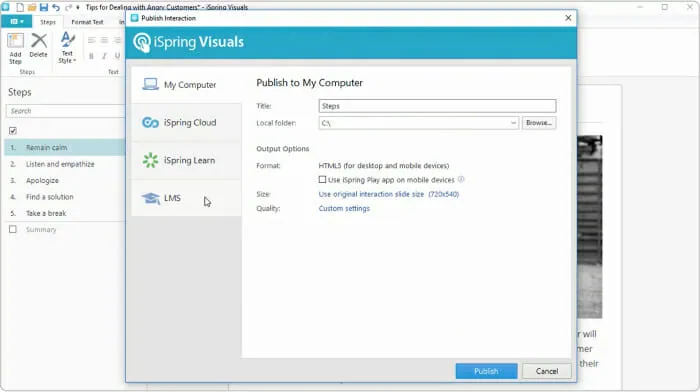Click the LMS graduation cap icon
700x392 pixels.
coord(150,198)
